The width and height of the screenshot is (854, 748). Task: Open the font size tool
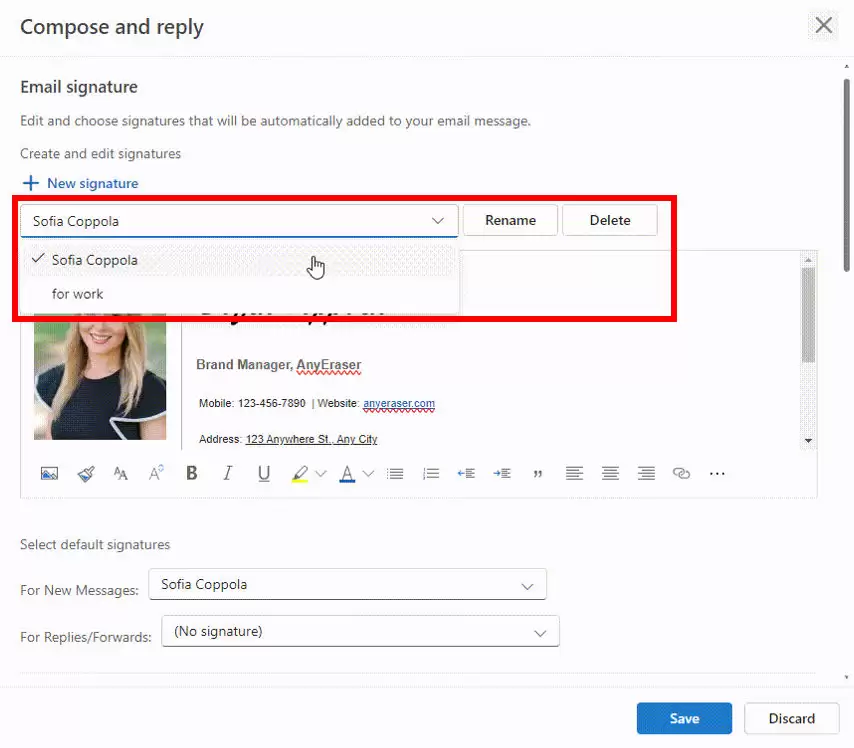coord(121,473)
